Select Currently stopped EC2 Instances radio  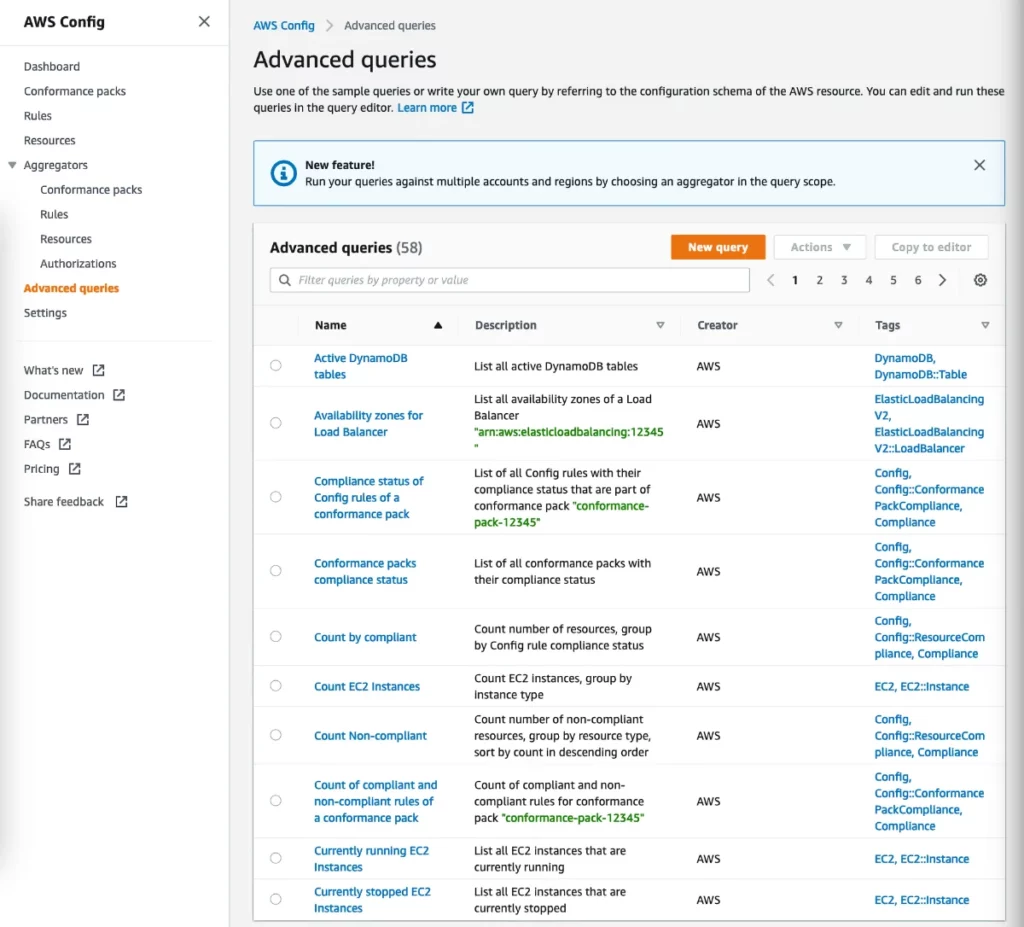pyautogui.click(x=276, y=900)
